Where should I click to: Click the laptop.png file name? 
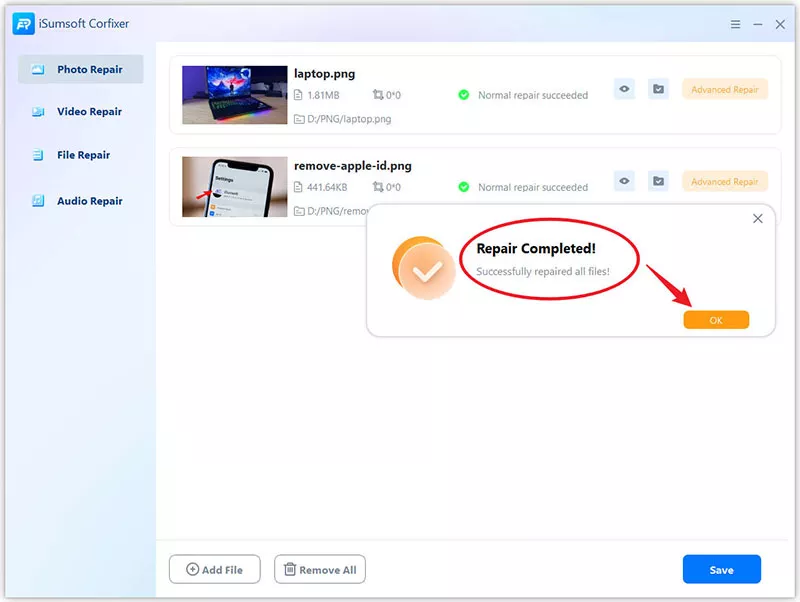coord(324,73)
